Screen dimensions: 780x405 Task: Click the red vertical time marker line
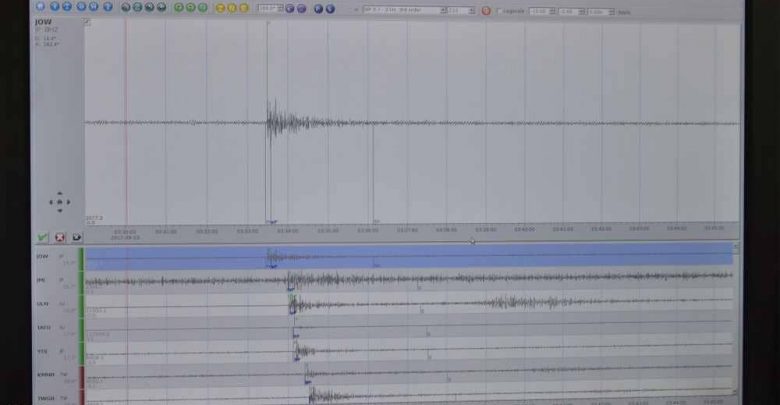(x=126, y=120)
